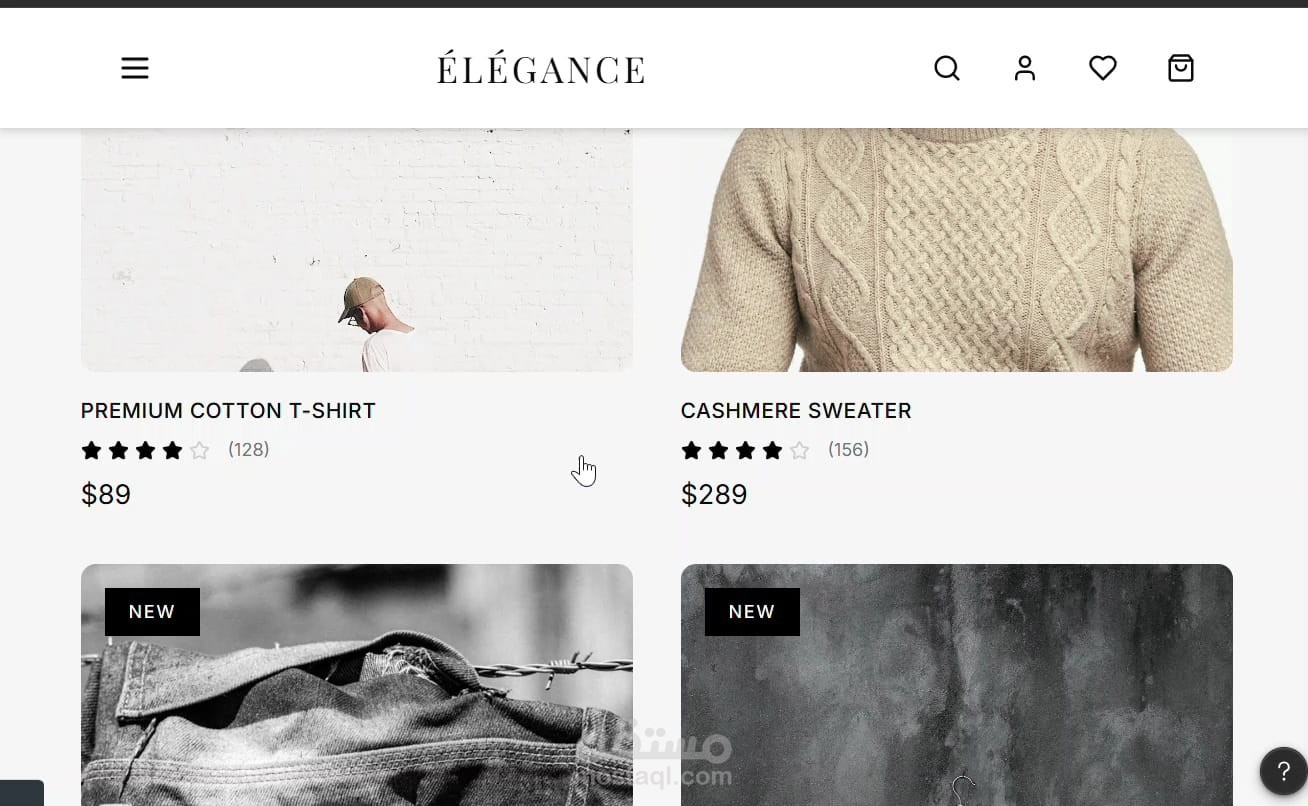The image size is (1308, 806).
Task: Open the user account icon
Action: click(1025, 68)
